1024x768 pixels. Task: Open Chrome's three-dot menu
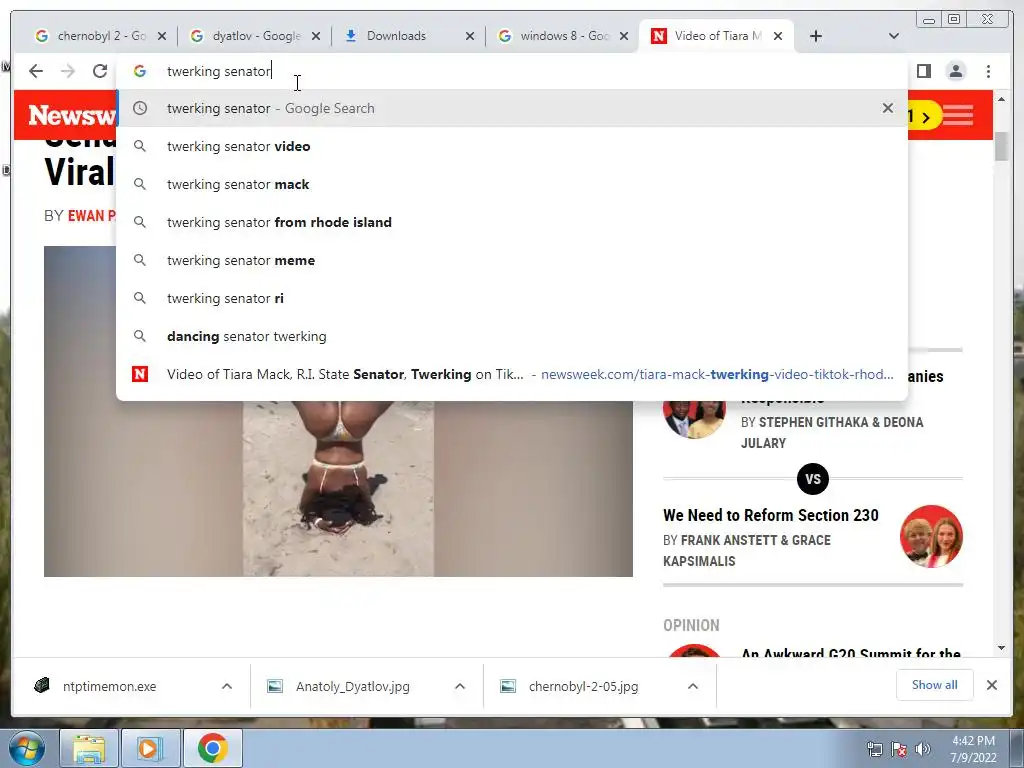[988, 71]
